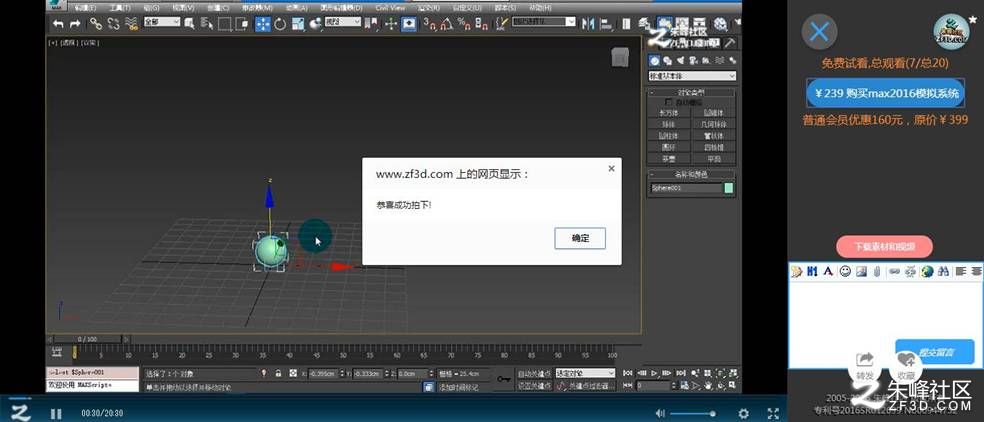Image resolution: width=984 pixels, height=422 pixels.
Task: Select the Unlink Selection tool
Action: point(114,24)
